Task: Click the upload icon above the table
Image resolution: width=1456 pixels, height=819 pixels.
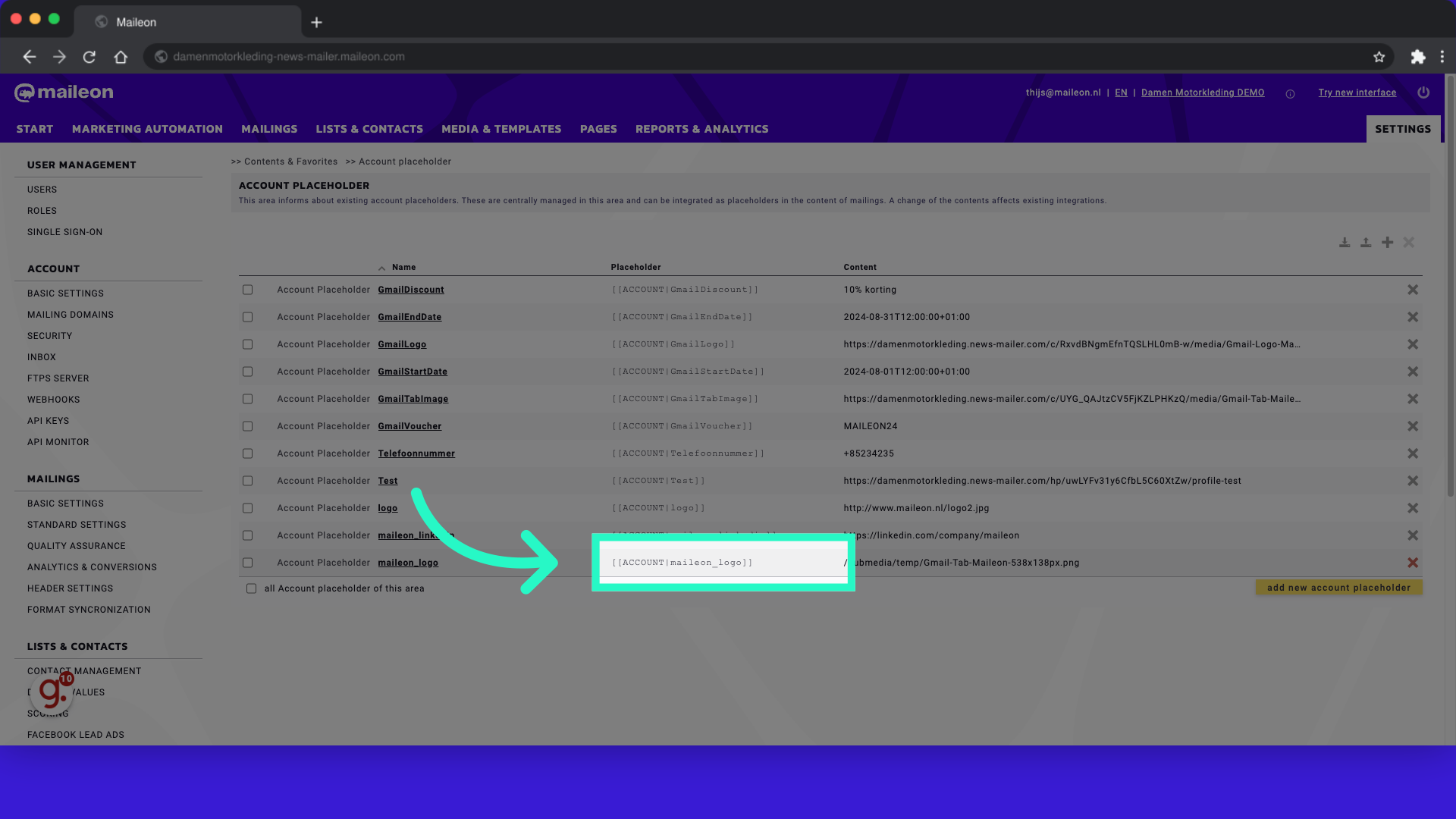Action: (1365, 243)
